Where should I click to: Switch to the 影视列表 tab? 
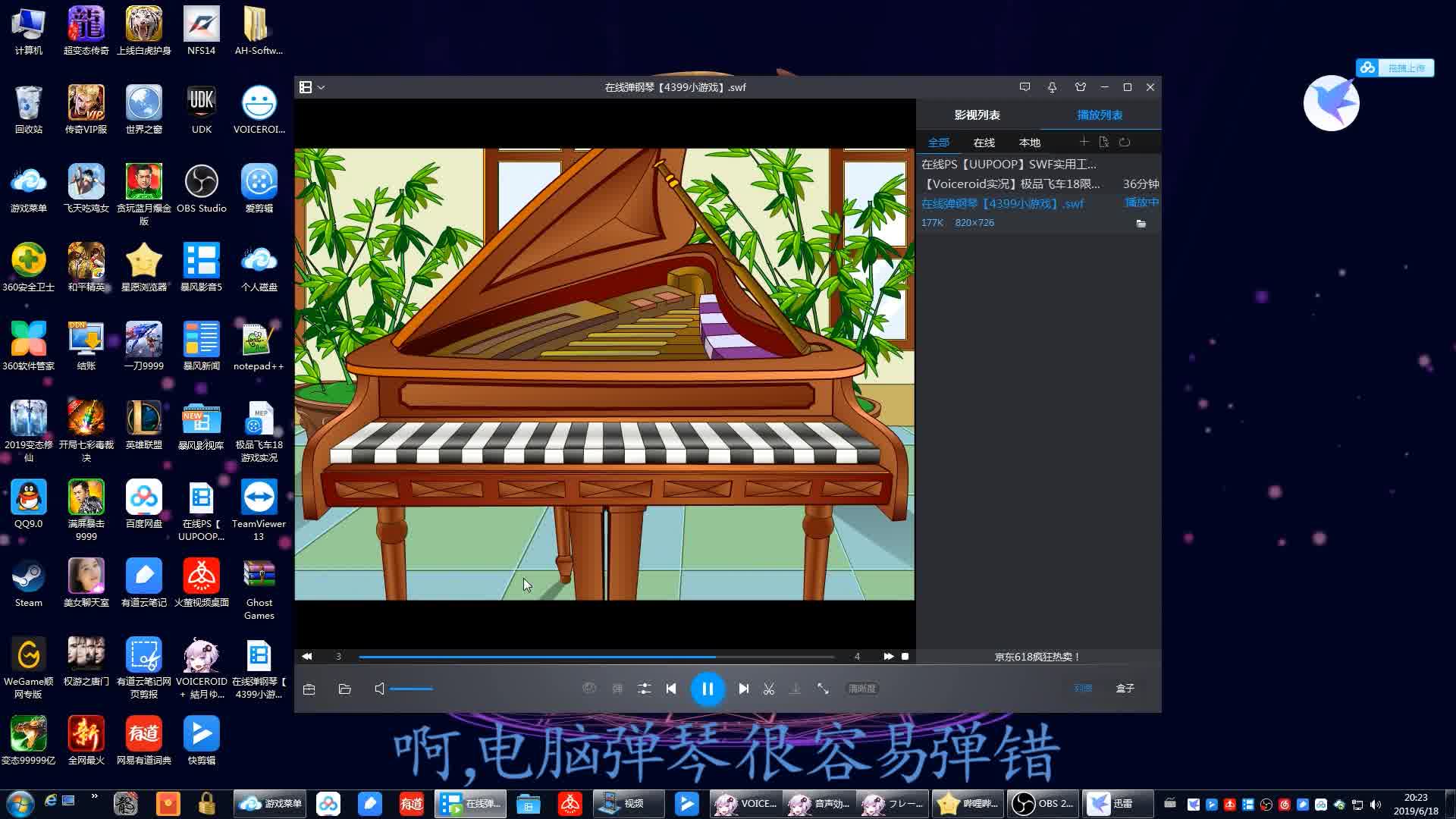click(x=977, y=115)
